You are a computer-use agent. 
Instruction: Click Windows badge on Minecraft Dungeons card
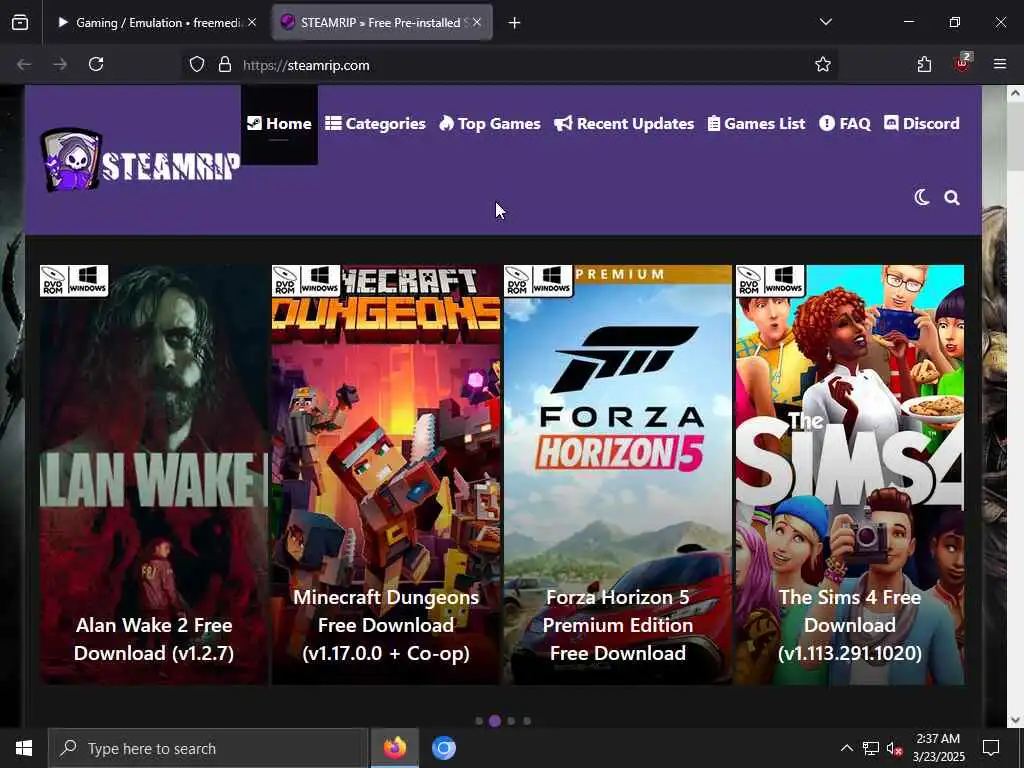[320, 281]
